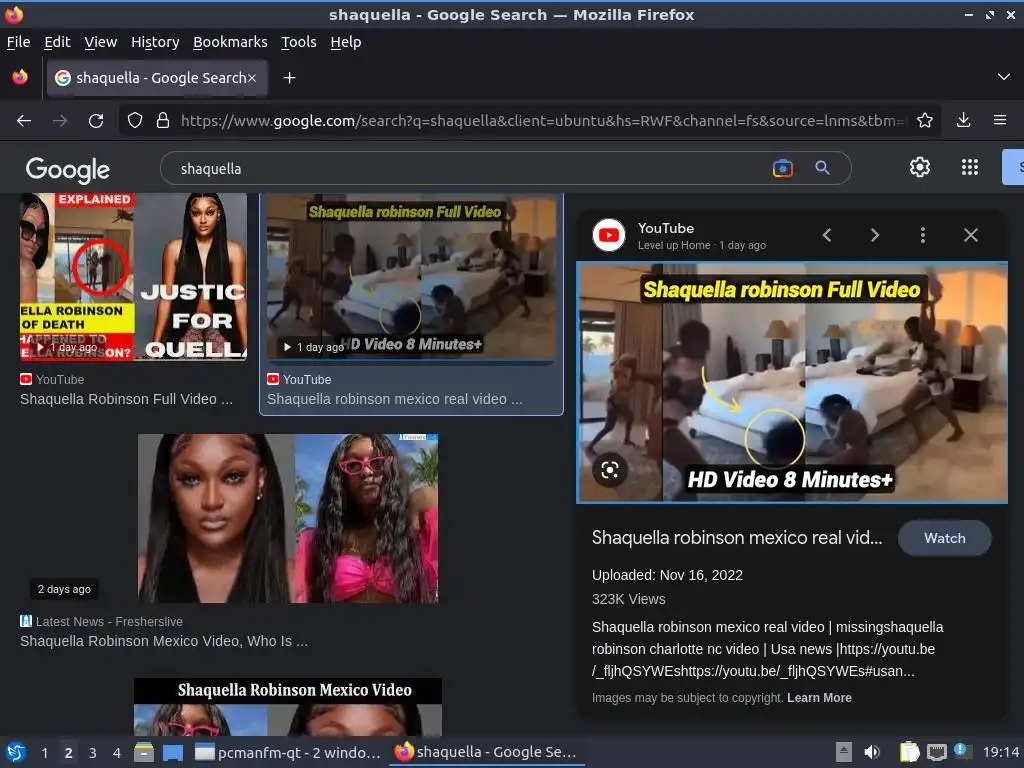Open the large preview video thumbnail
1024x768 pixels.
pos(792,383)
